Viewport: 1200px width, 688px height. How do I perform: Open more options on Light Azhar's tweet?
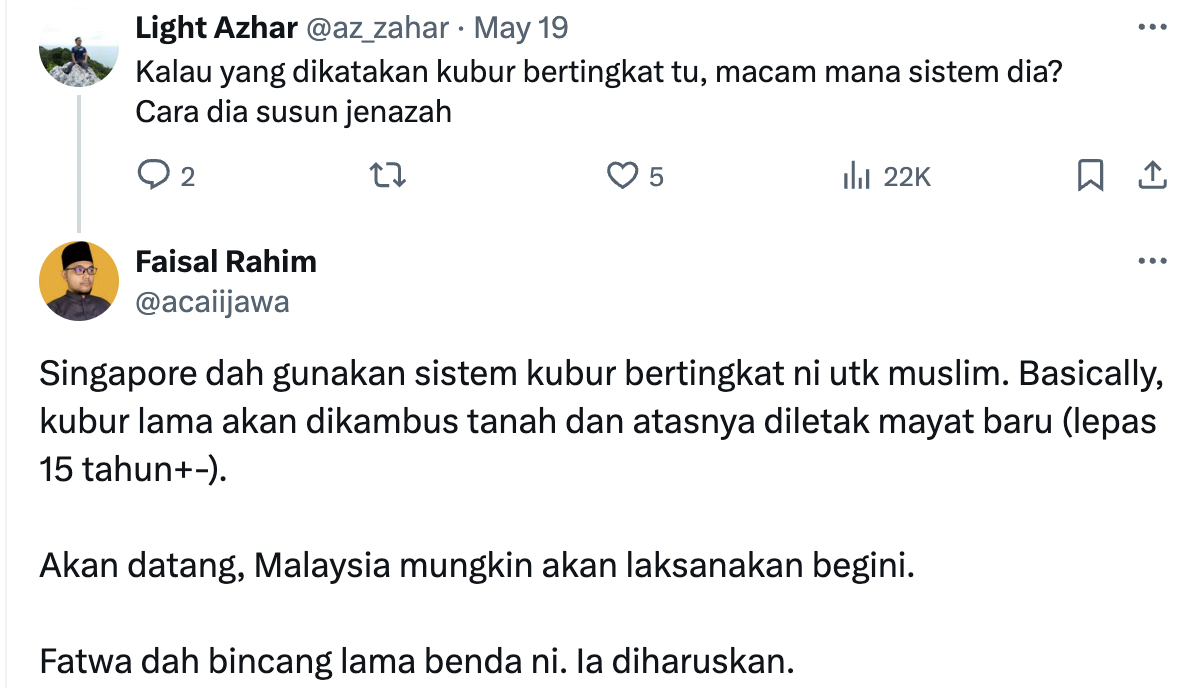tap(1152, 28)
